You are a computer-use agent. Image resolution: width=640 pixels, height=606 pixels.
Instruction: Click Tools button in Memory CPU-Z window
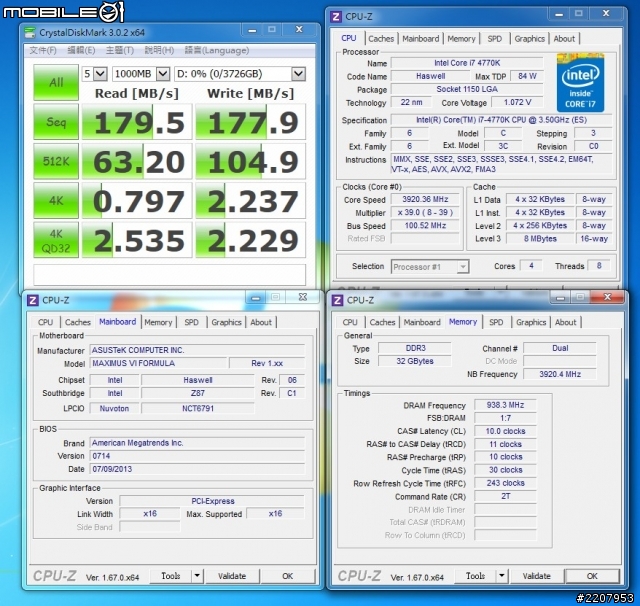[x=475, y=576]
